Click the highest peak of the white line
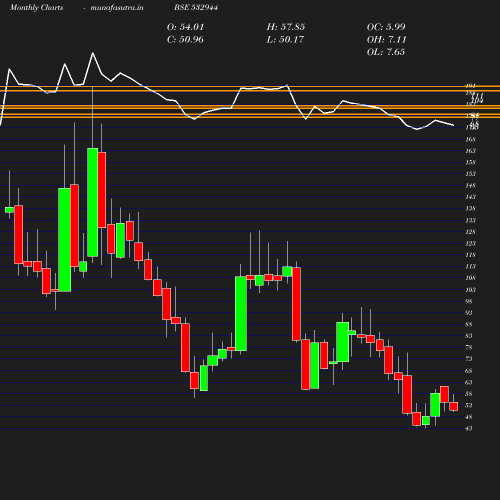The height and width of the screenshot is (500, 500). [93, 53]
